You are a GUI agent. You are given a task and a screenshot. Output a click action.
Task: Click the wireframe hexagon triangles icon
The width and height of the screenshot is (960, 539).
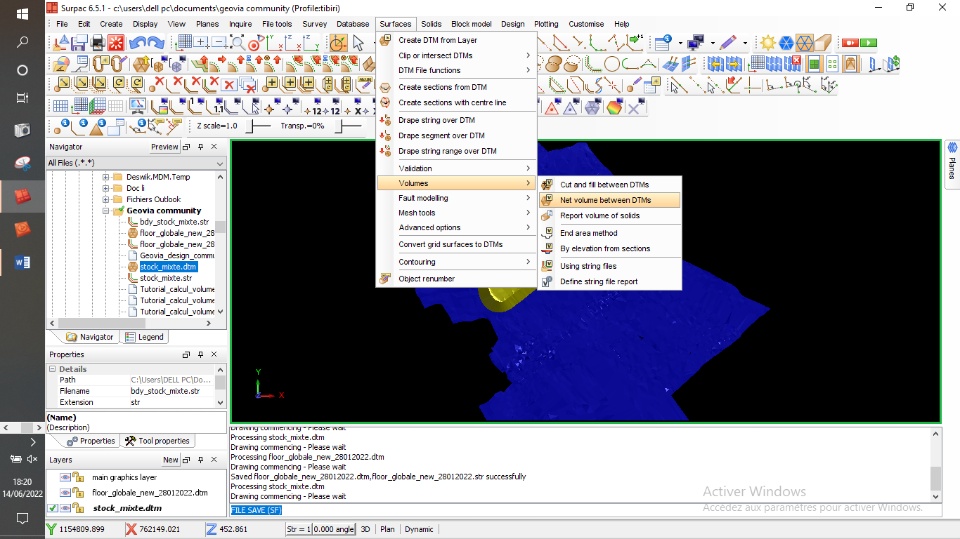[x=804, y=43]
